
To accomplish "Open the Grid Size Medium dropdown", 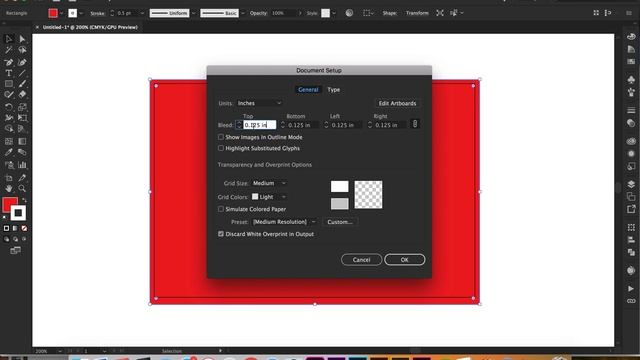I will point(269,183).
